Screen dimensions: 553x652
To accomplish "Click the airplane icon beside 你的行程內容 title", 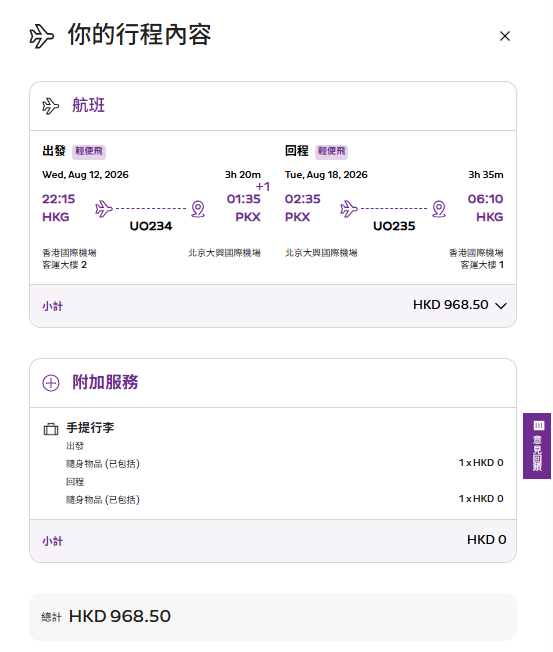I will point(42,36).
